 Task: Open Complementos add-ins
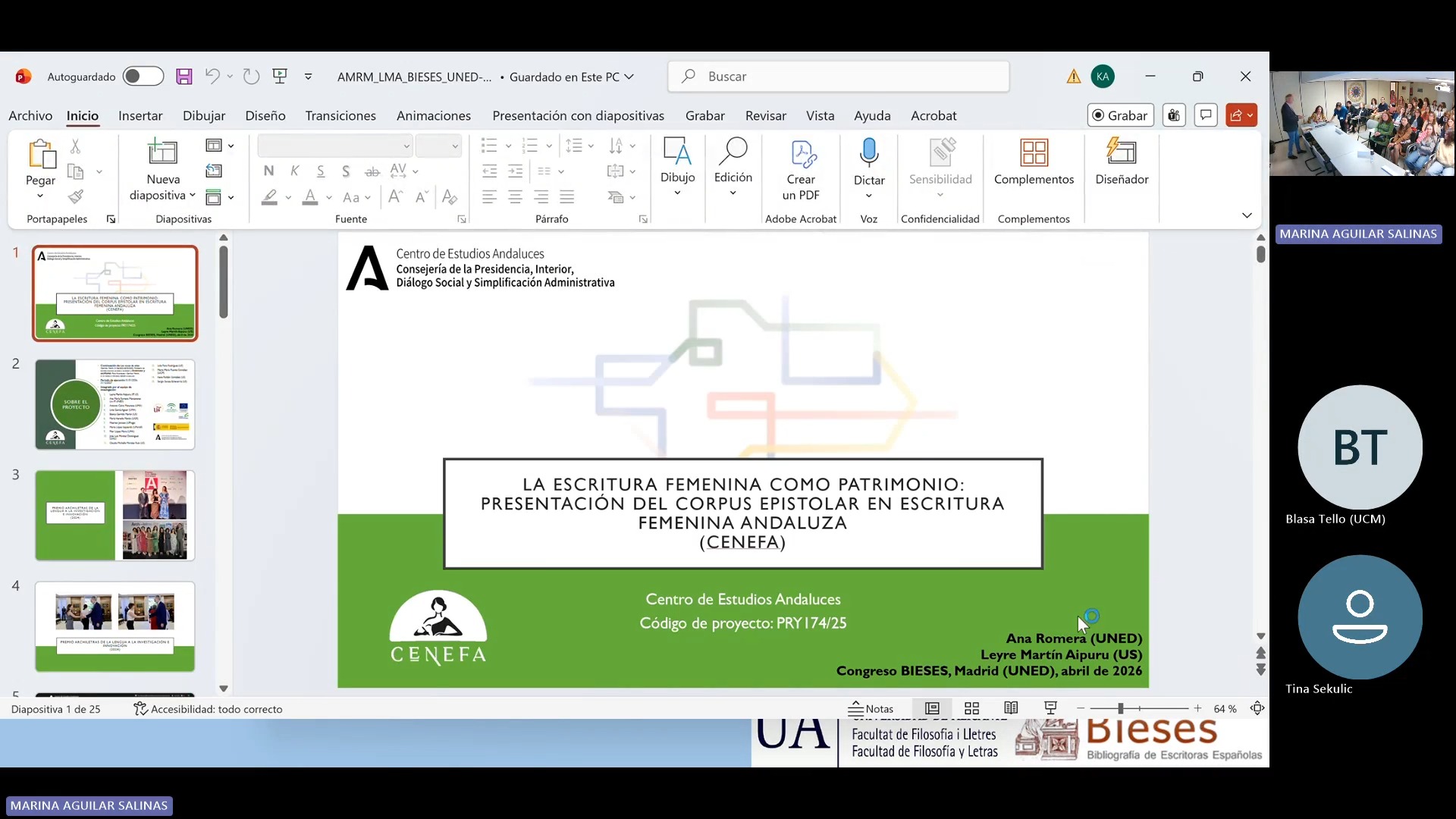(x=1034, y=162)
